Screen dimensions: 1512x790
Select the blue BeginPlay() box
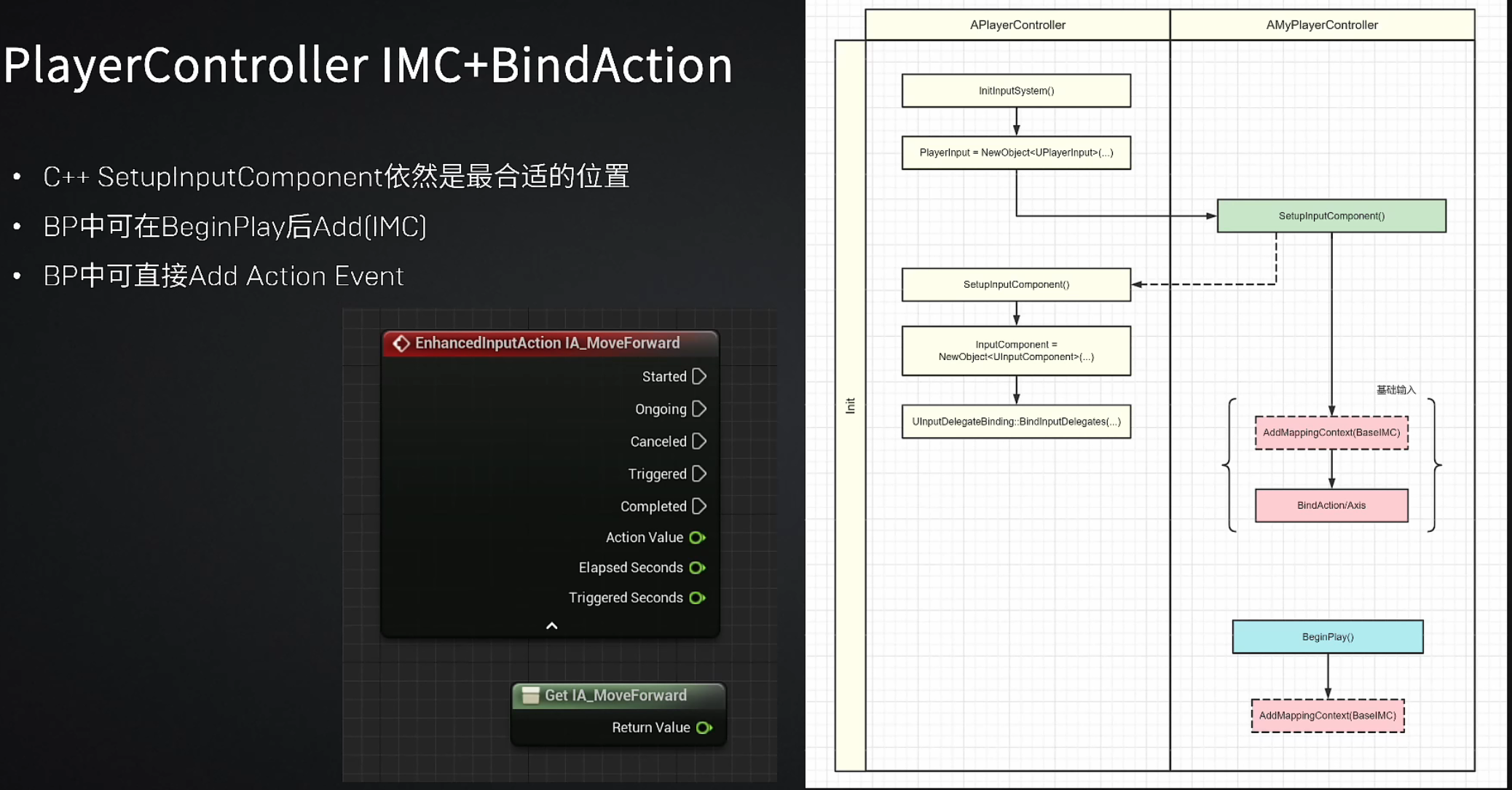(x=1328, y=637)
